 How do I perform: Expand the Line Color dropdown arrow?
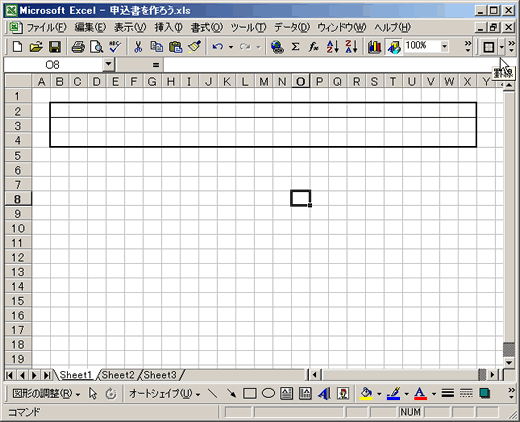(406, 394)
